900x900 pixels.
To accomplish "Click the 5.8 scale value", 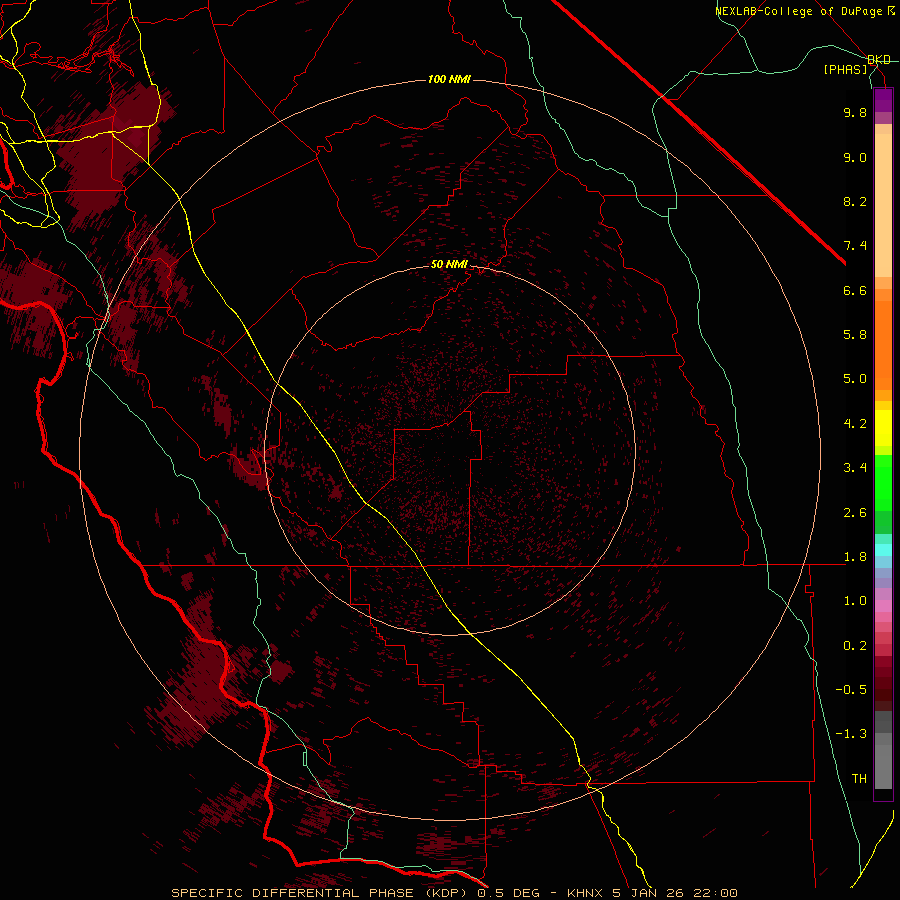I will [x=855, y=335].
